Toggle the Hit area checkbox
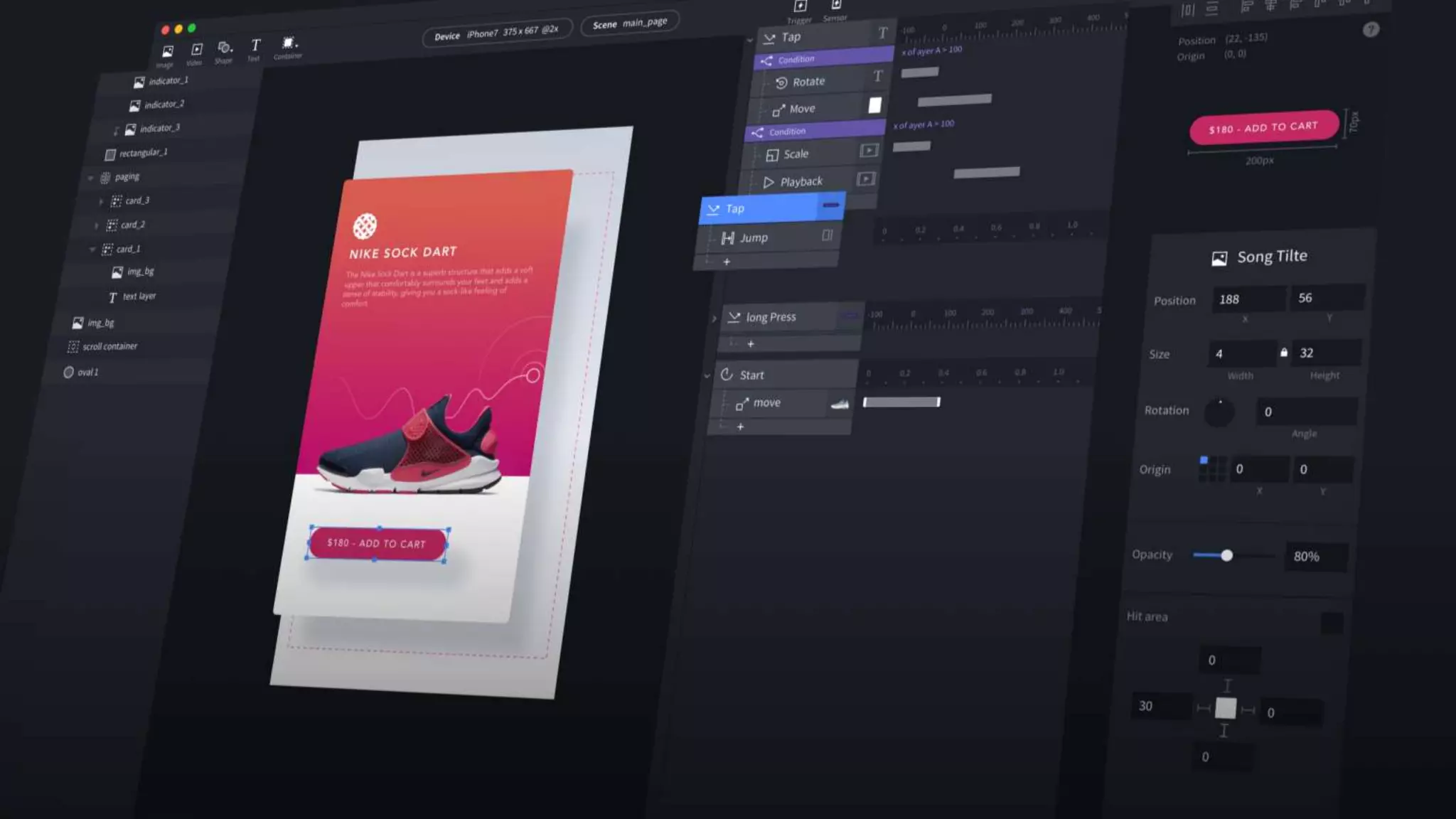This screenshot has height=819, width=1456. pos(1332,623)
